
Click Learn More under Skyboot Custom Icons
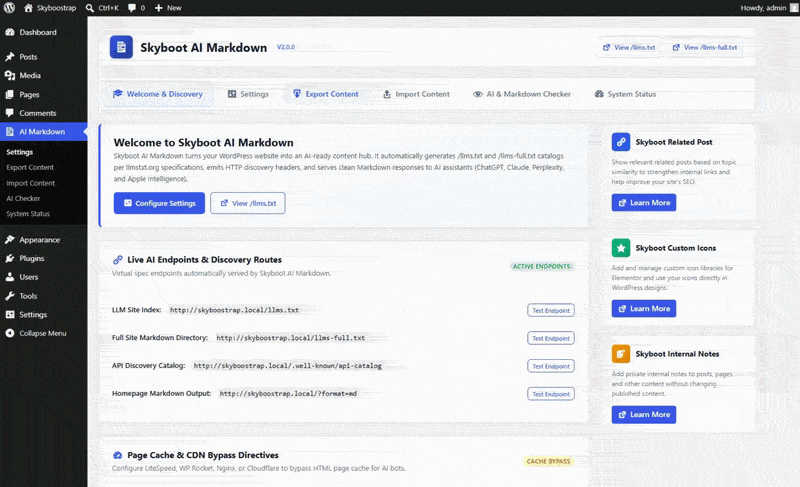pos(644,309)
